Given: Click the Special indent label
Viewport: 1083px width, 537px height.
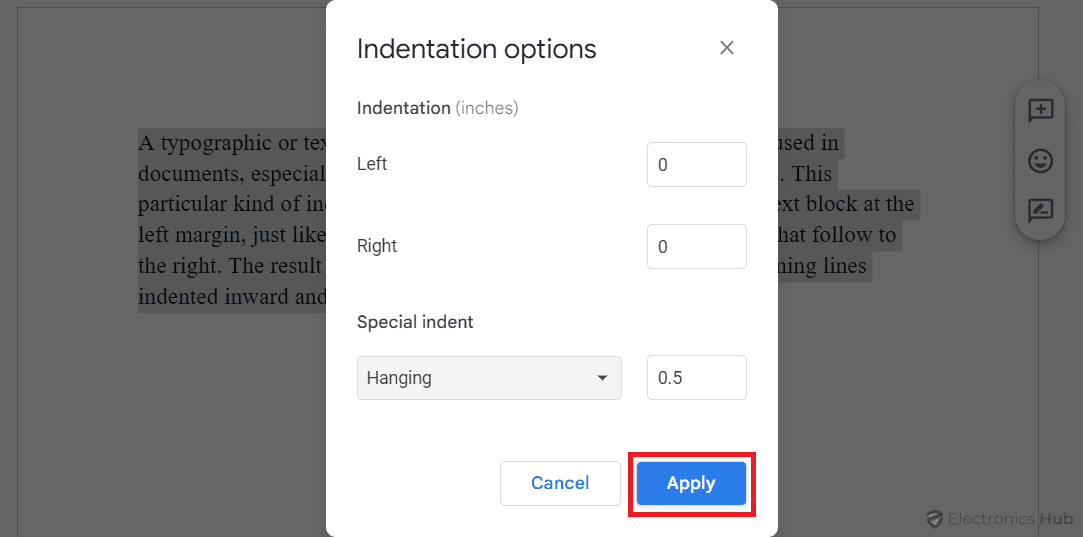Looking at the screenshot, I should pyautogui.click(x=415, y=322).
